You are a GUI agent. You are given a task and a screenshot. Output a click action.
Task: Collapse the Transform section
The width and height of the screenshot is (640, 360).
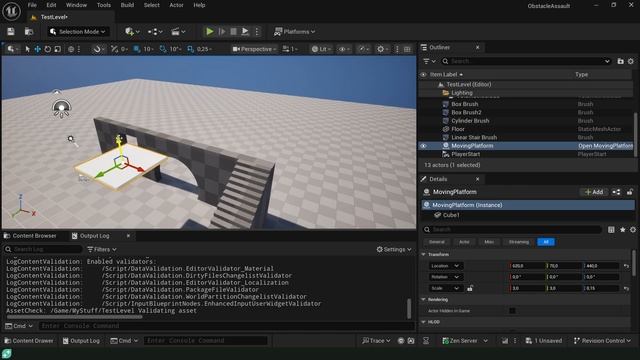click(x=424, y=254)
